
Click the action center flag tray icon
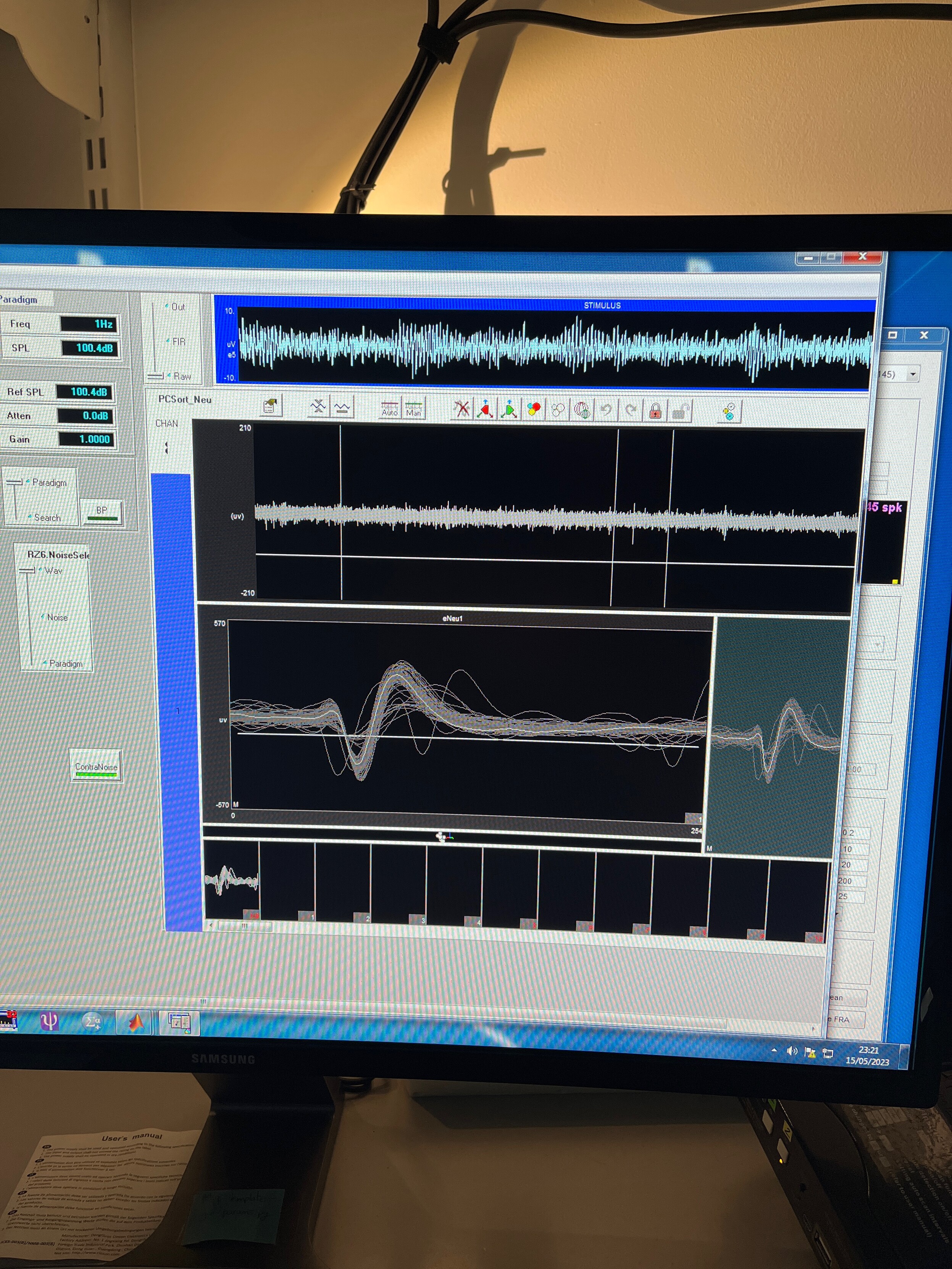(x=810, y=1052)
